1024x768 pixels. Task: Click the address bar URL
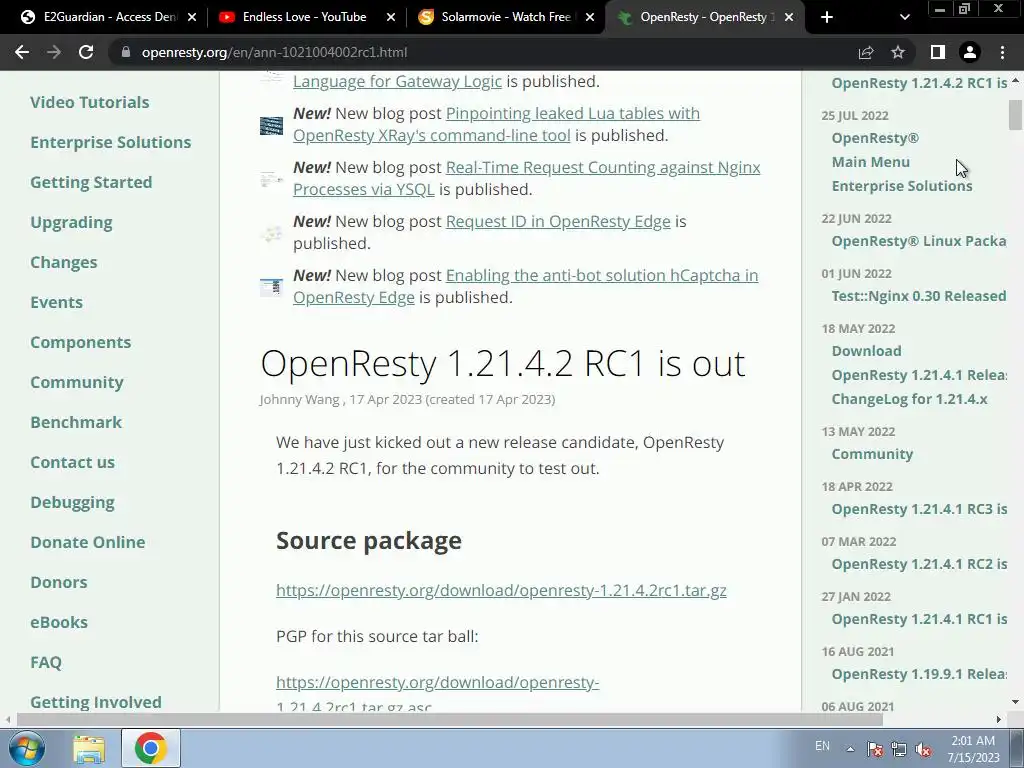point(274,52)
